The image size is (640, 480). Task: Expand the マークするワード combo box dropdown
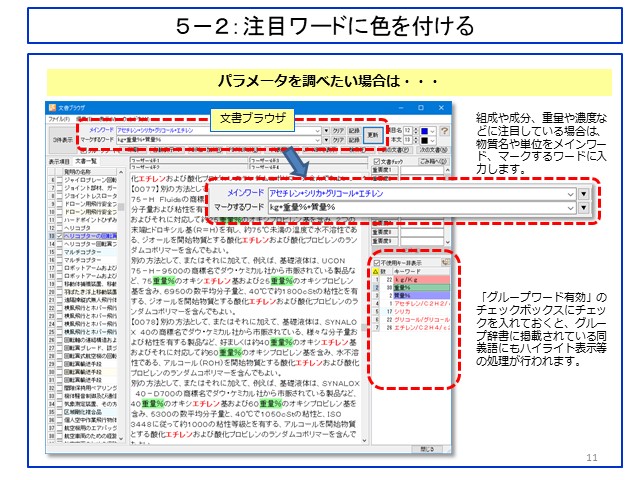(x=570, y=208)
